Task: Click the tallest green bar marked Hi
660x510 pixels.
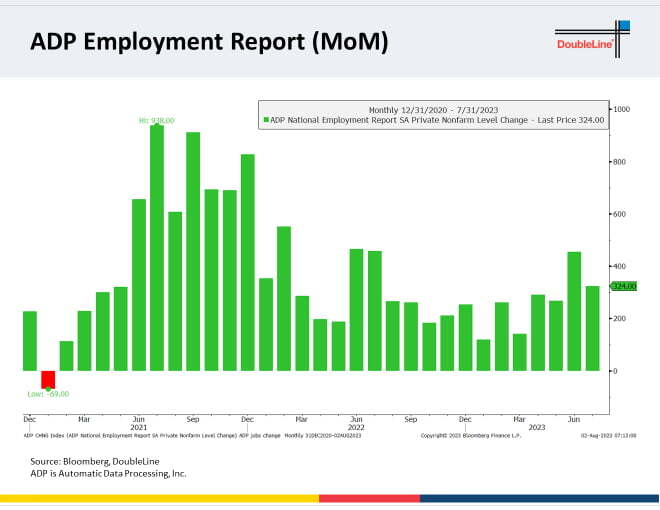Action: (157, 248)
